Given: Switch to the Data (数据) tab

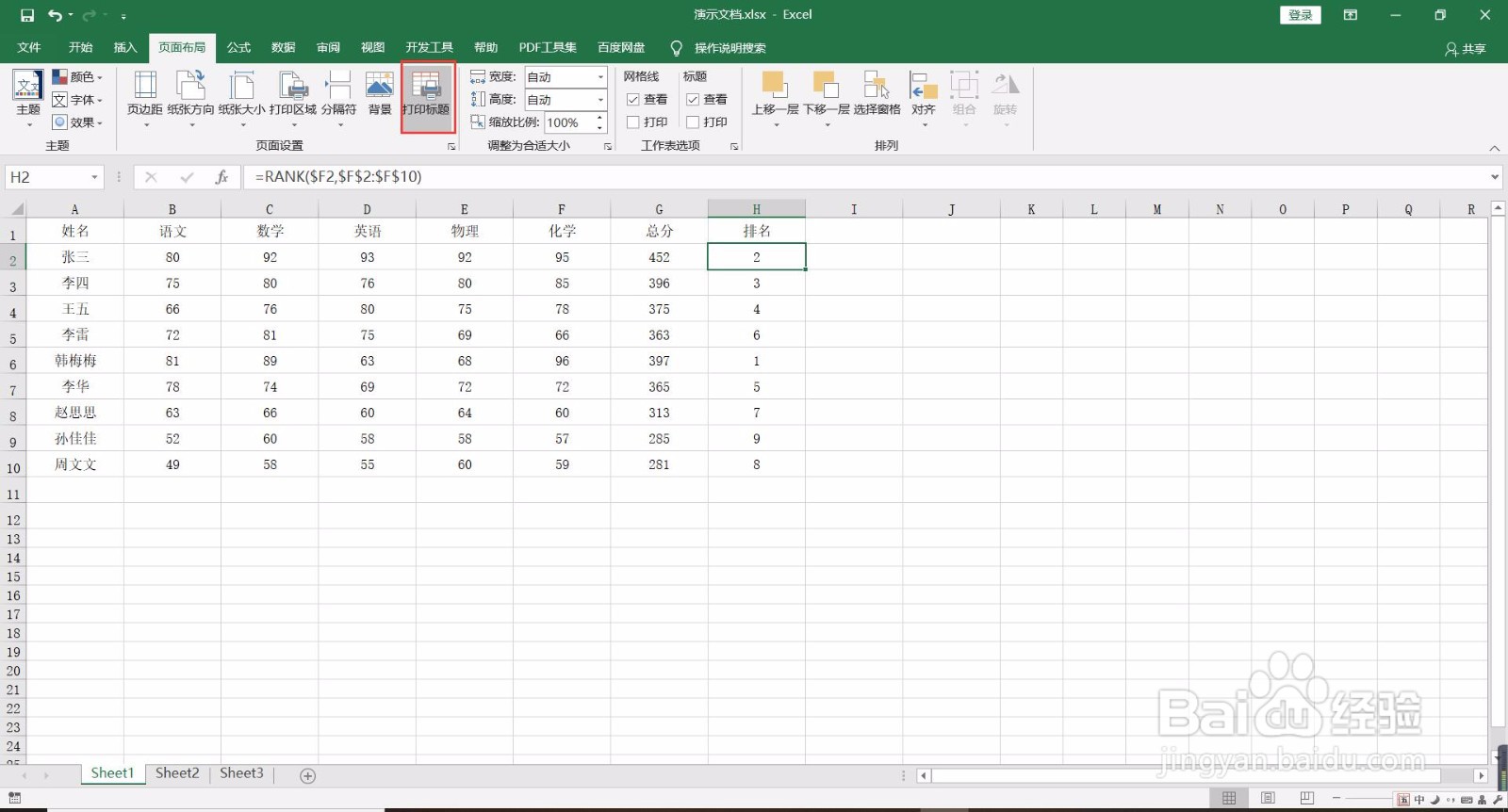Looking at the screenshot, I should click(283, 48).
